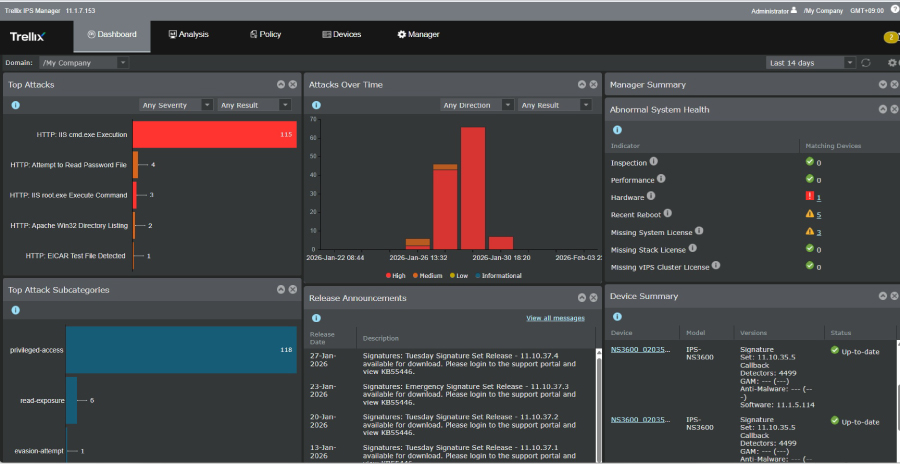Image resolution: width=900 pixels, height=464 pixels.
Task: Open info icon in Attacks Over Time panel
Action: point(316,105)
